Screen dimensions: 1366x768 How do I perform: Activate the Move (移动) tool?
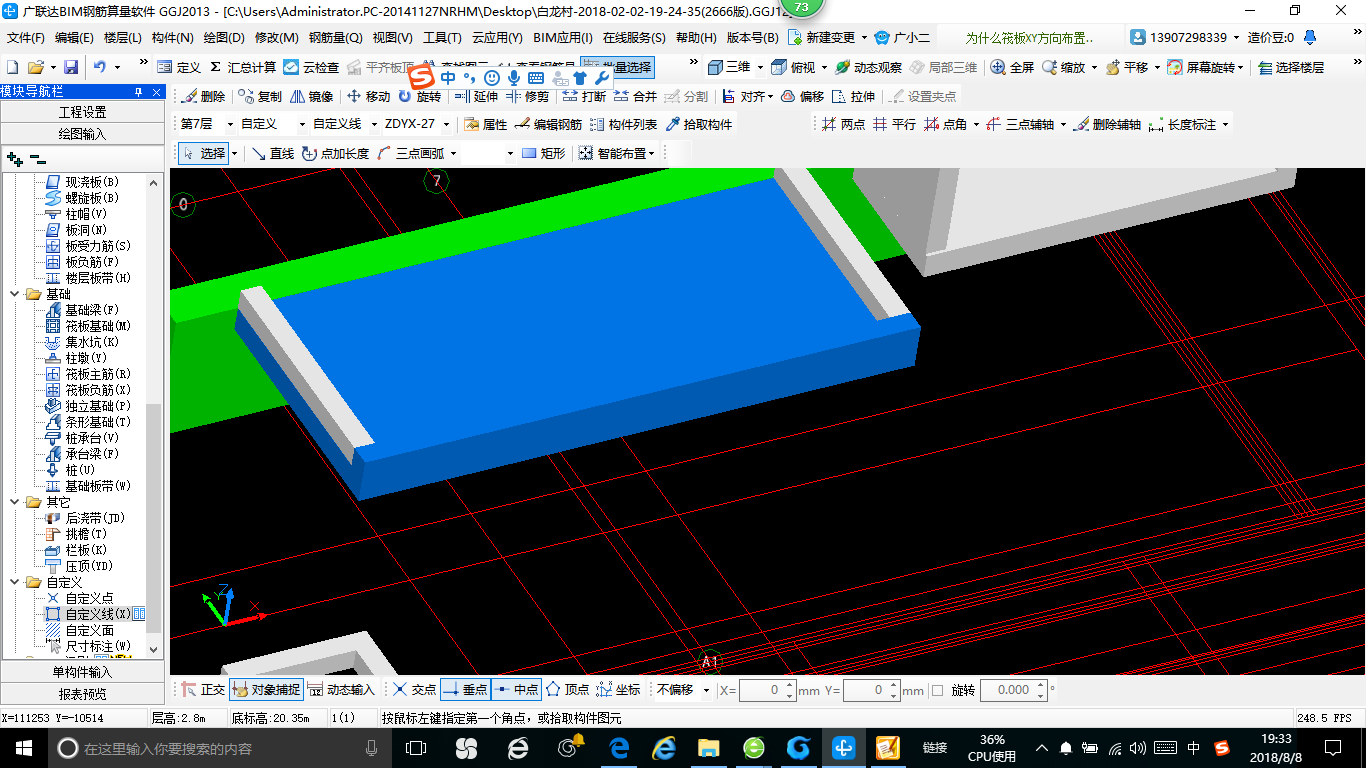(369, 97)
